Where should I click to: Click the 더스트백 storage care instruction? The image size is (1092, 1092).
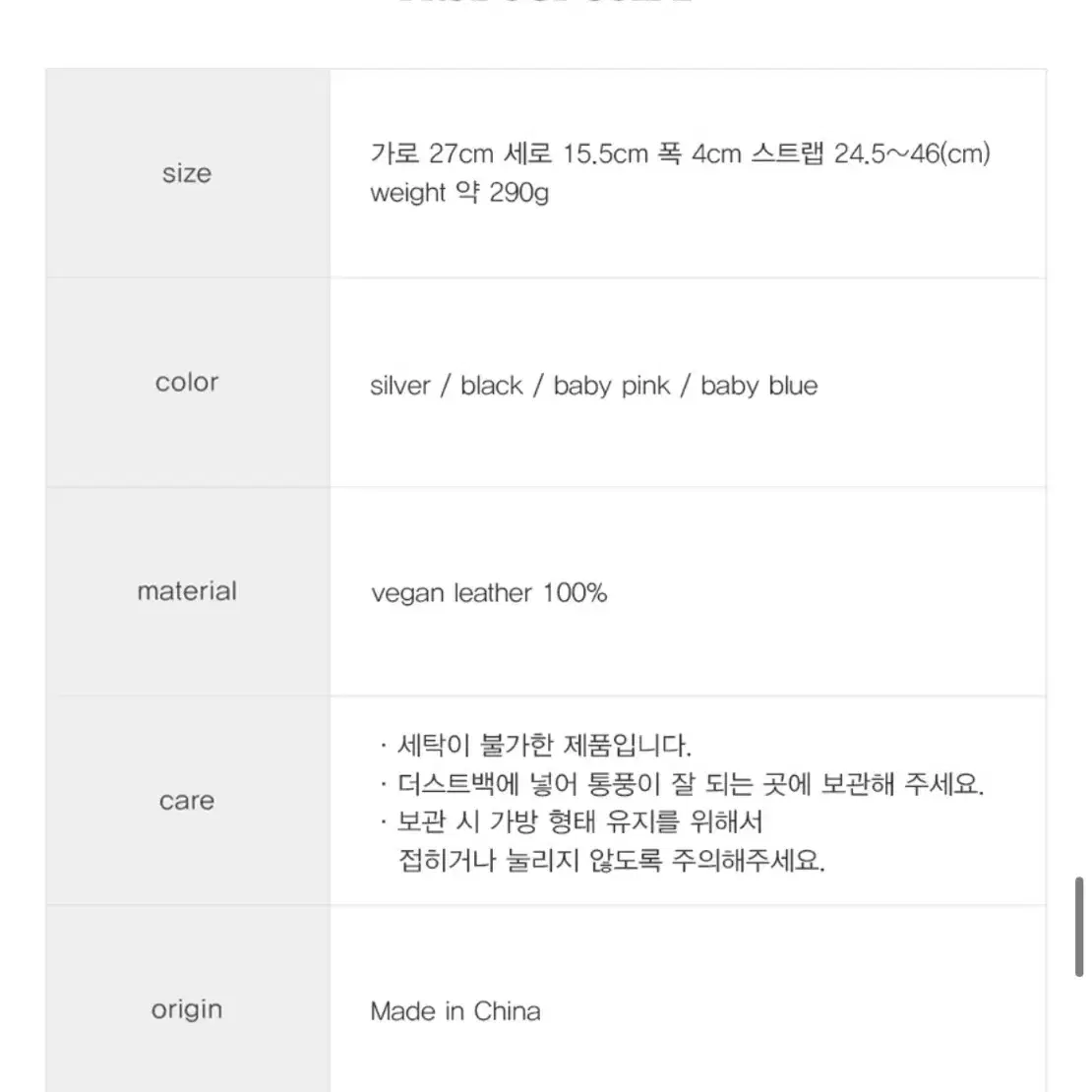(x=691, y=784)
